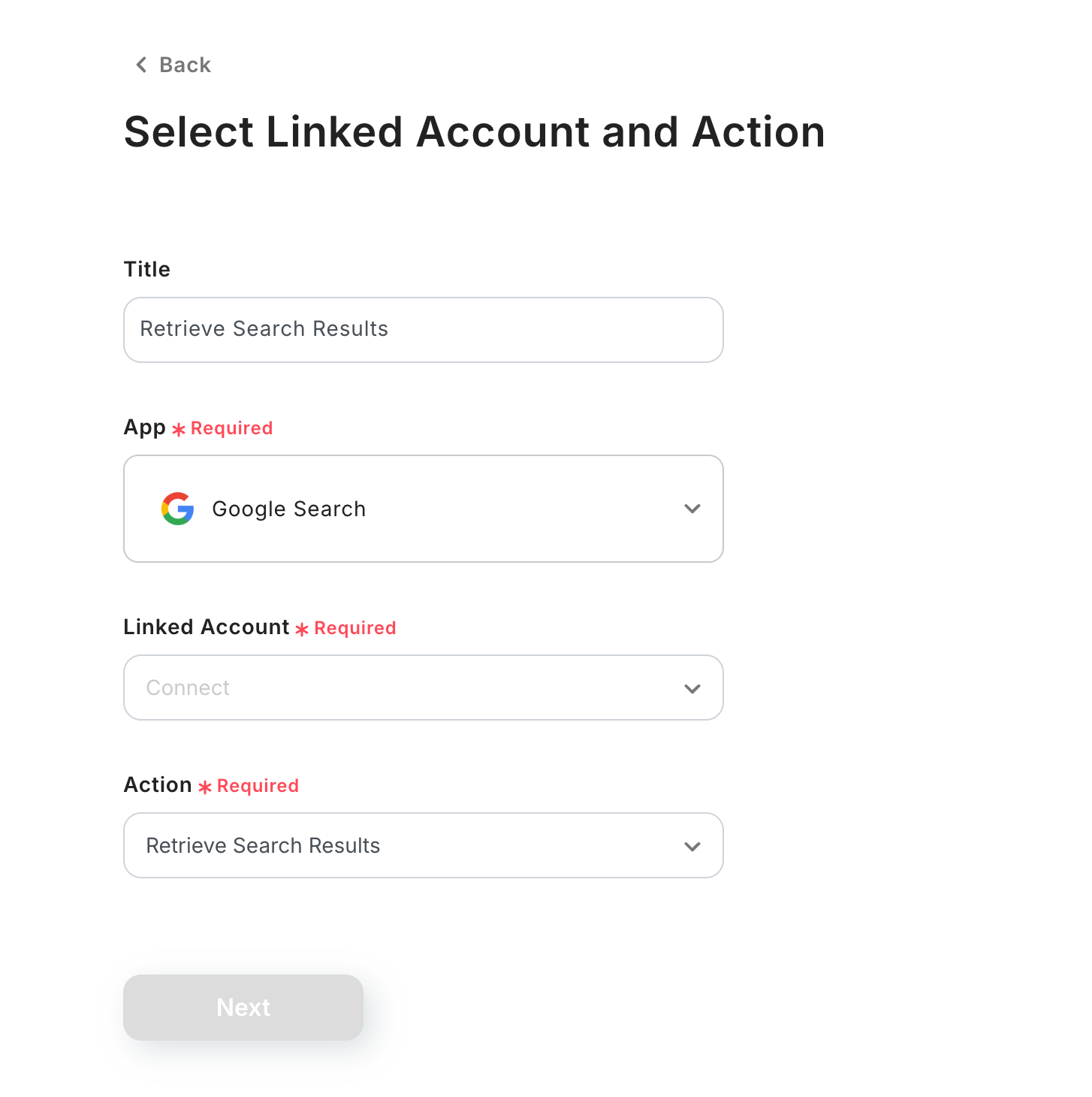Click the Linked Account field label
Screen dimensions: 1092x1097
207,627
